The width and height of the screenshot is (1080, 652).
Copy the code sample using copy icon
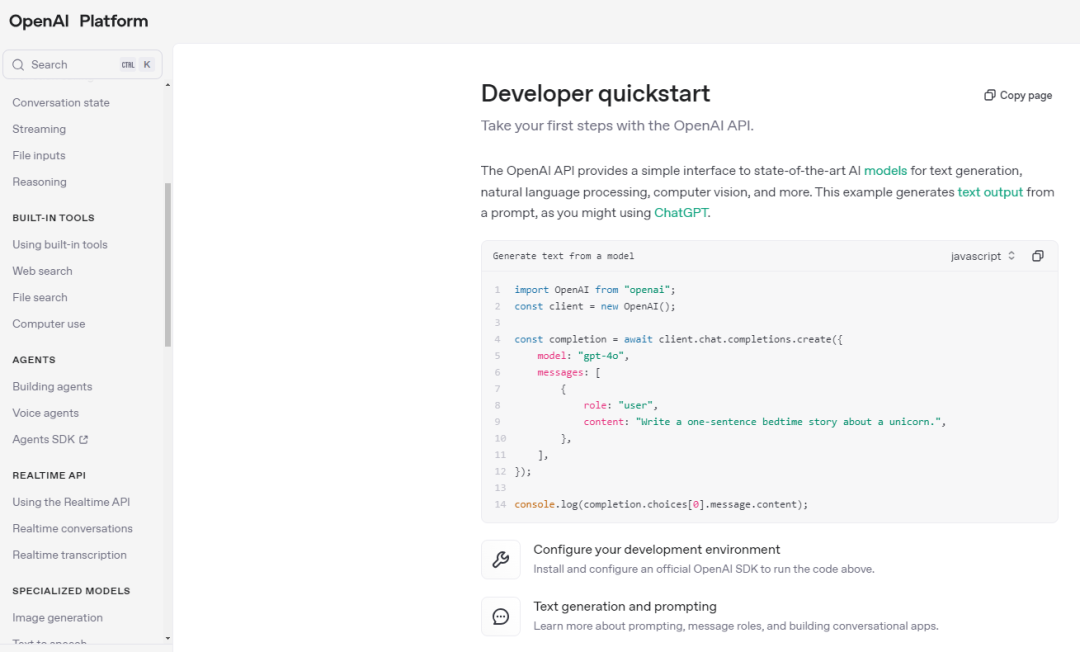pos(1037,256)
